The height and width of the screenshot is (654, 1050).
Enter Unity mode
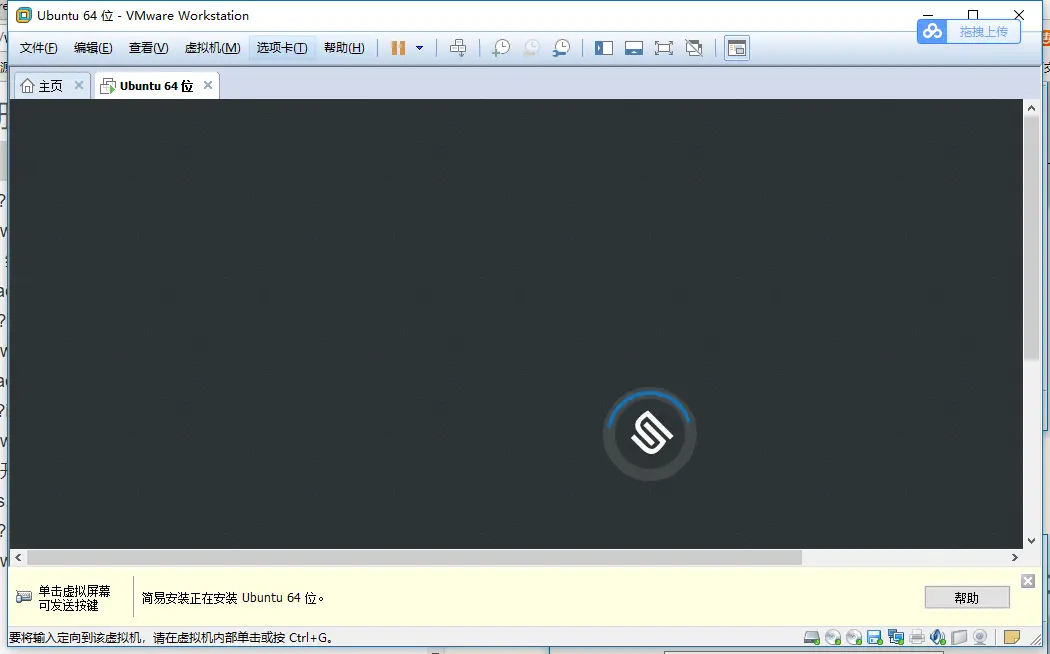pyautogui.click(x=694, y=48)
